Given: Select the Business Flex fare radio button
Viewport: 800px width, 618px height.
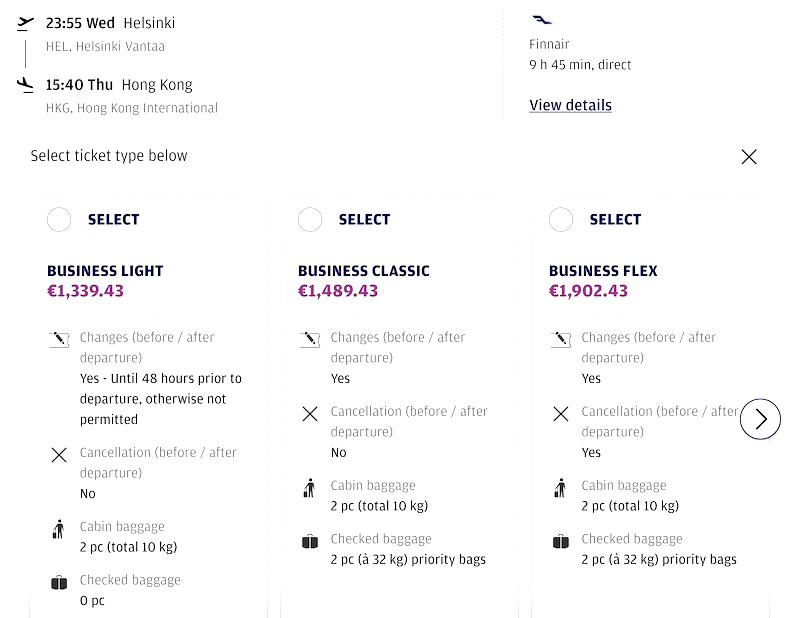Looking at the screenshot, I should coord(558,219).
